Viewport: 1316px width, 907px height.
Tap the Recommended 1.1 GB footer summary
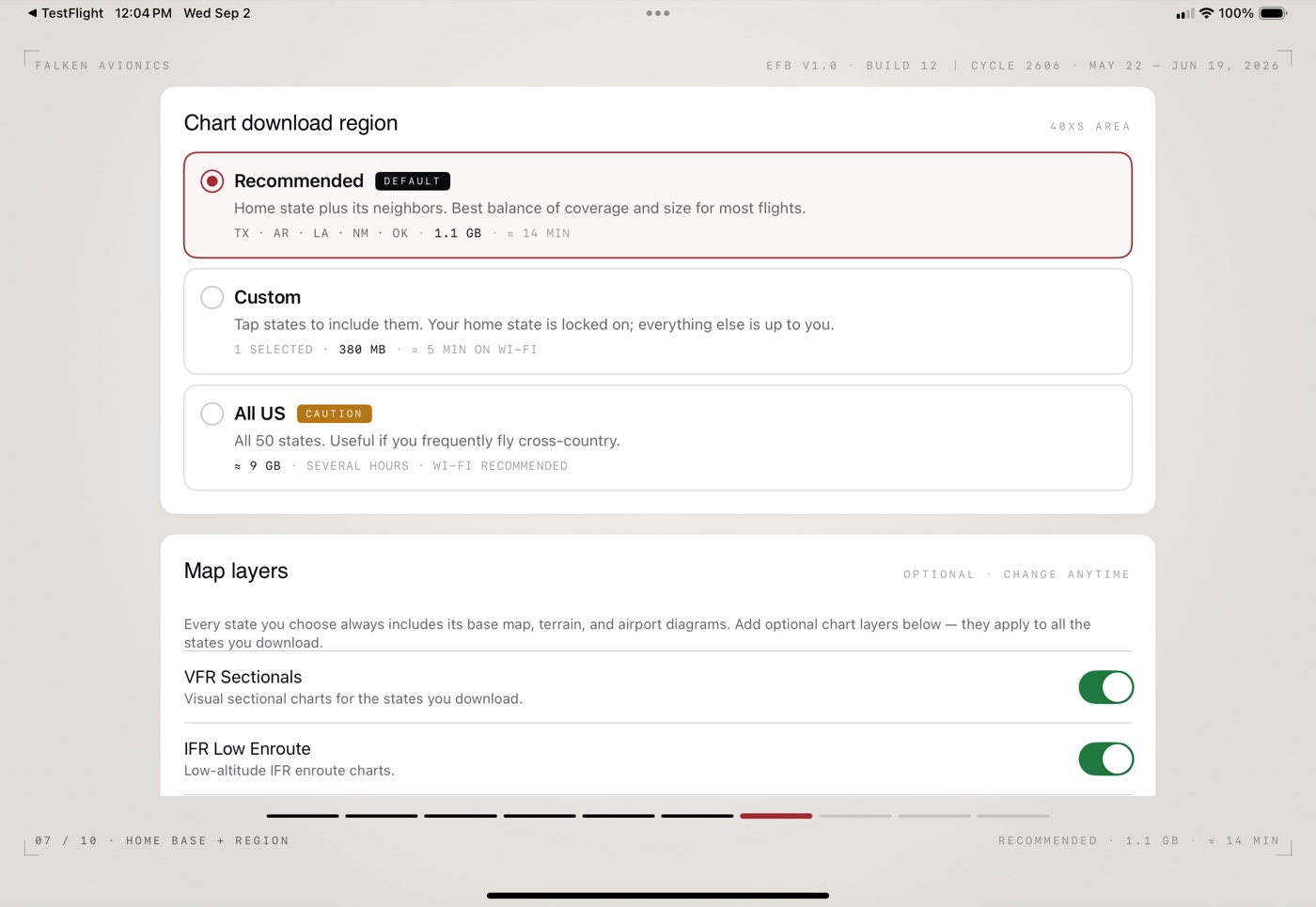pos(1138,841)
